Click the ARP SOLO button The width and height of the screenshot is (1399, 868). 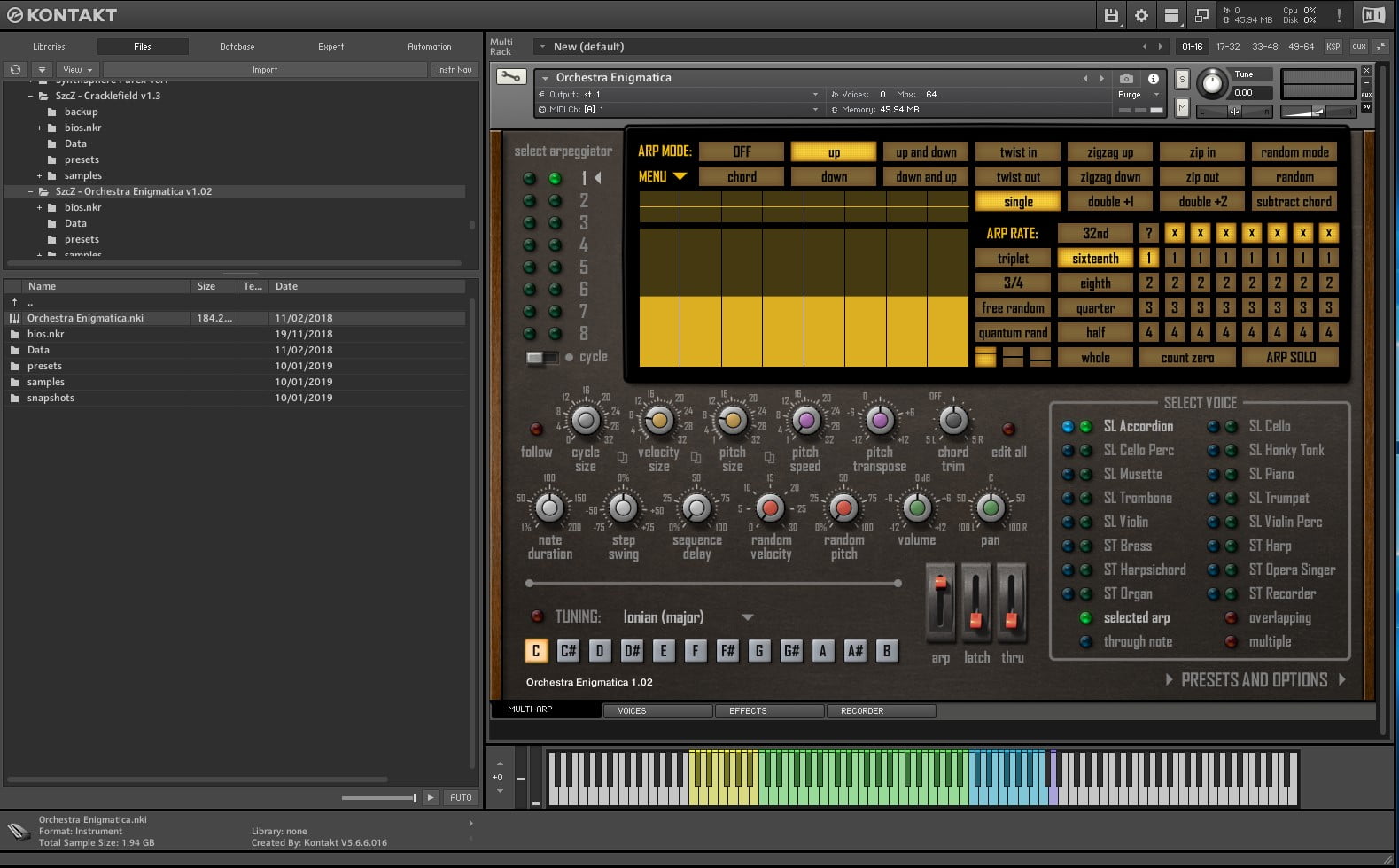1290,357
